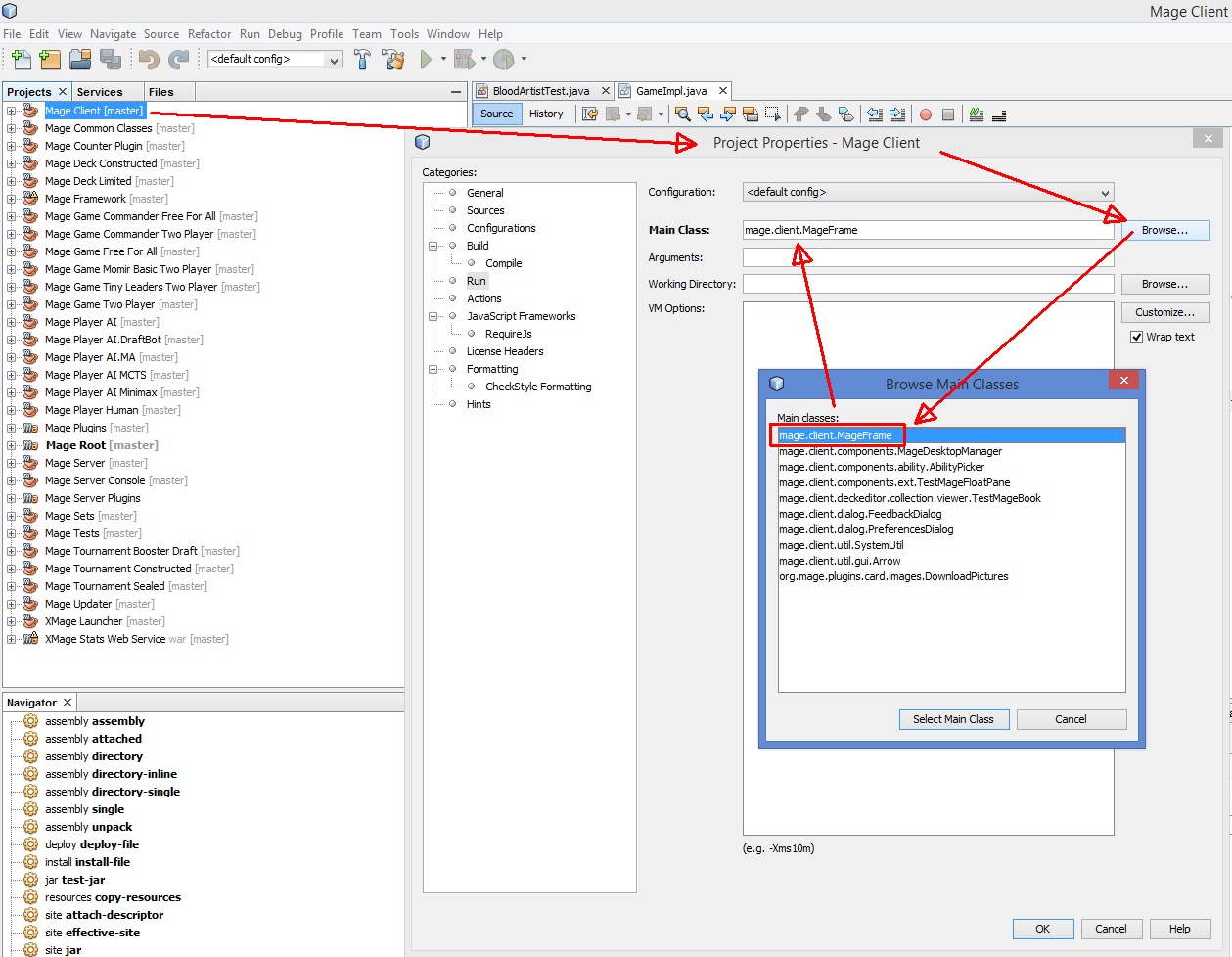1232x957 pixels.
Task: Click the New File toolbar icon
Action: (x=21, y=60)
